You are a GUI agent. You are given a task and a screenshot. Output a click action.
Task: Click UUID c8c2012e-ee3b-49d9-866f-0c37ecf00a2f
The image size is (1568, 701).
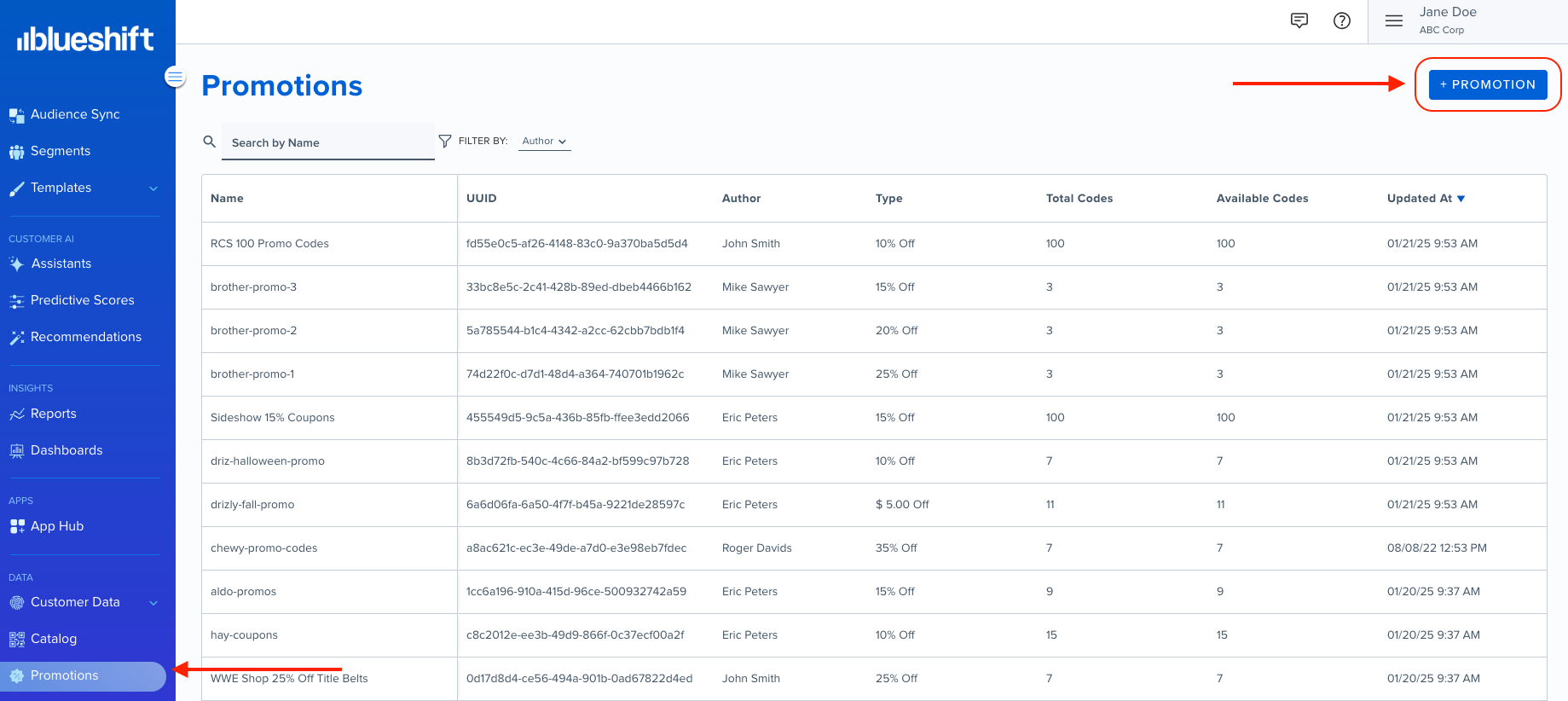coord(575,635)
